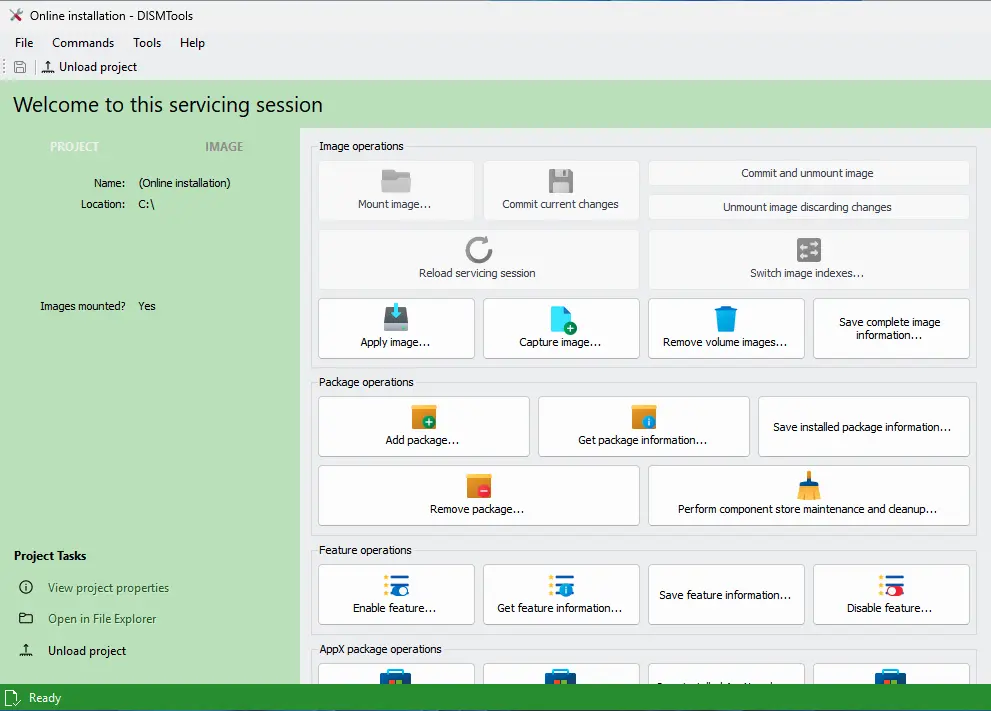Click the Remove package box icon
The image size is (991, 711).
tap(479, 486)
